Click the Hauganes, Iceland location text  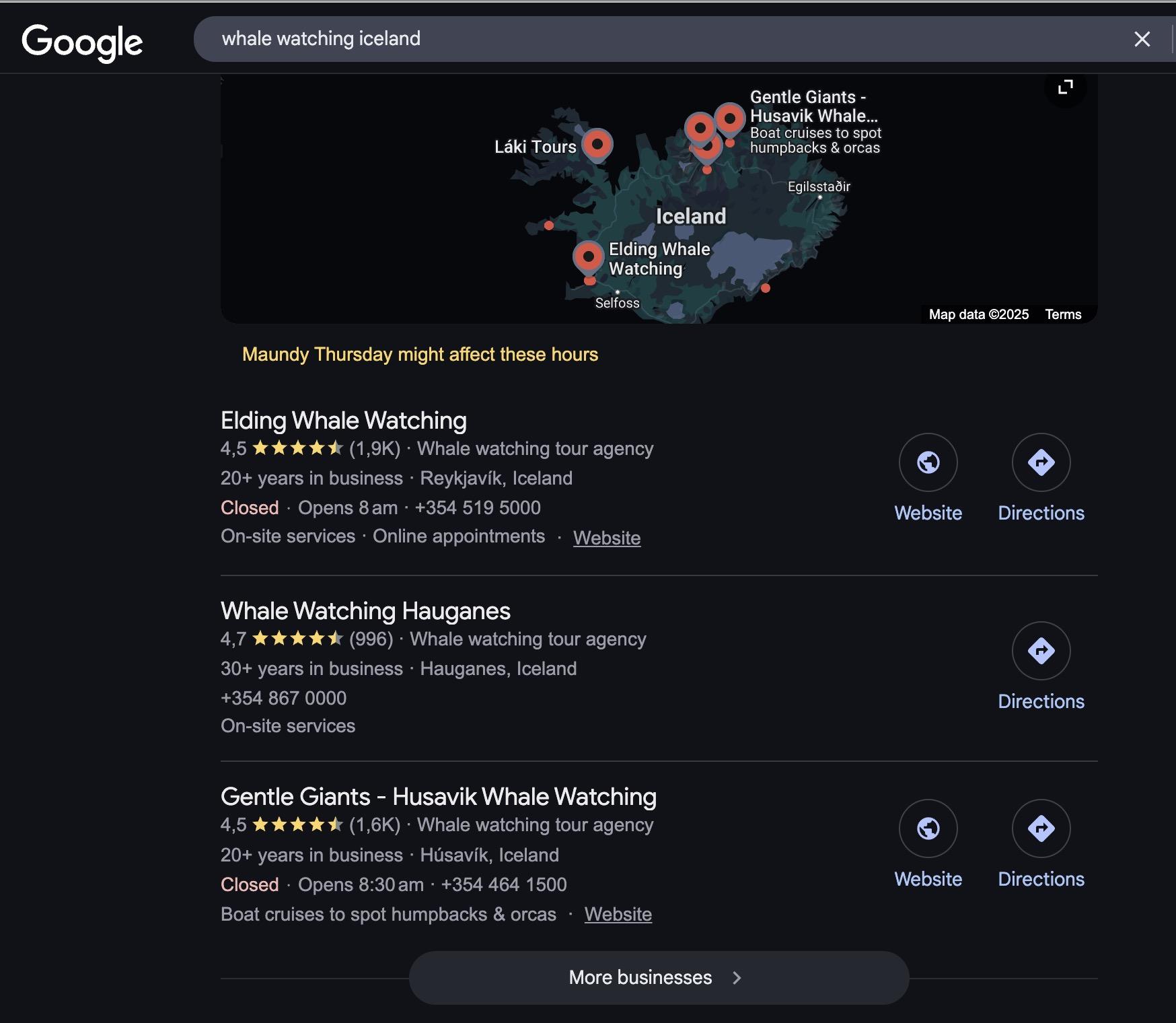click(x=499, y=668)
